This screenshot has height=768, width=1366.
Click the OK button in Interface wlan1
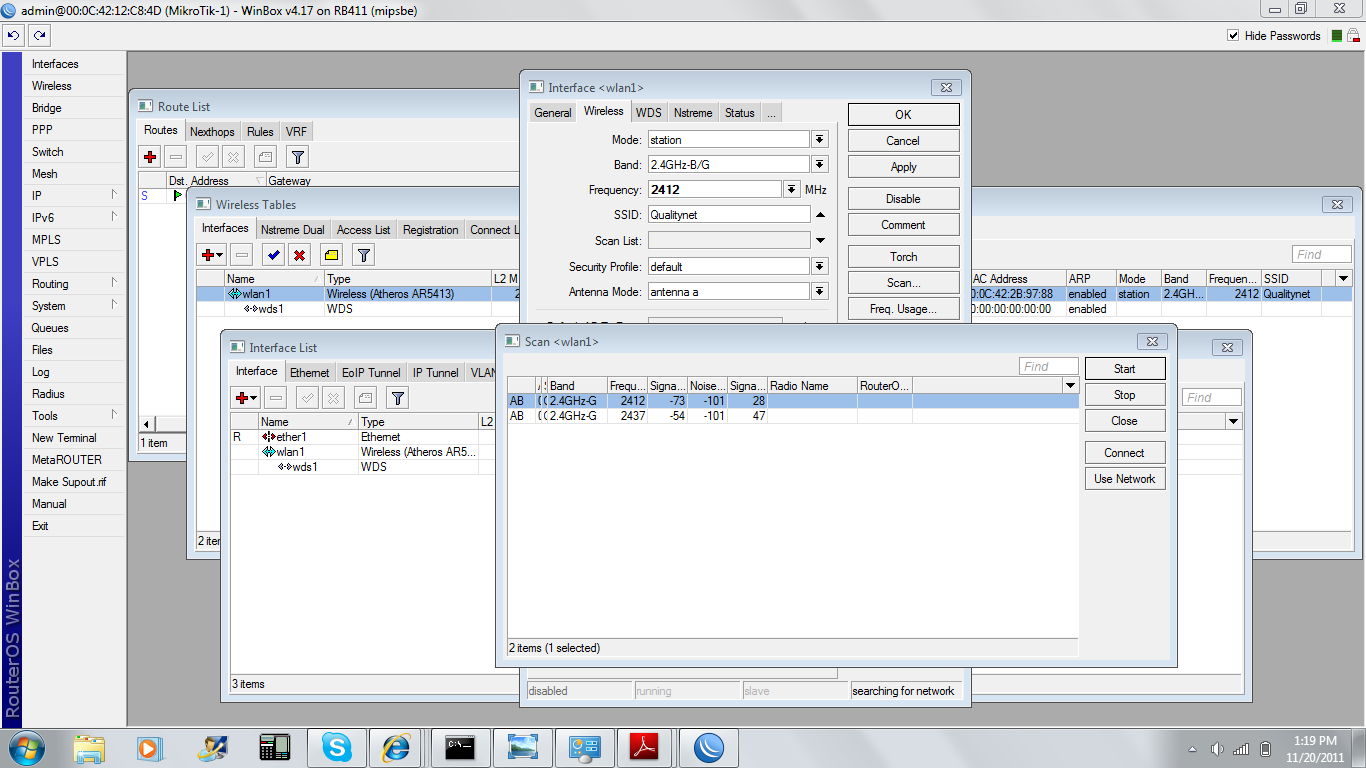pos(904,115)
